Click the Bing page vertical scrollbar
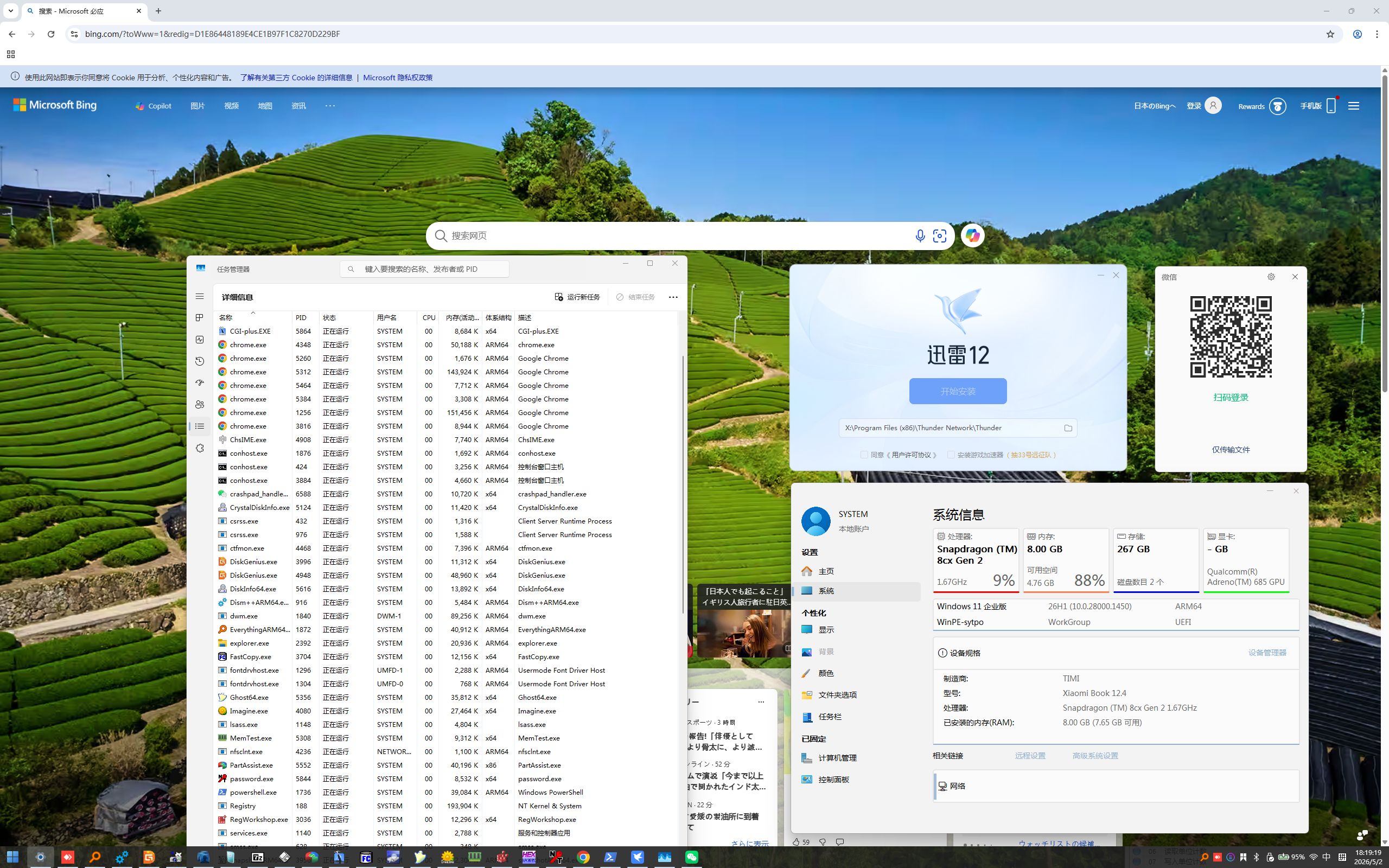The width and height of the screenshot is (1389, 868). click(1385, 235)
